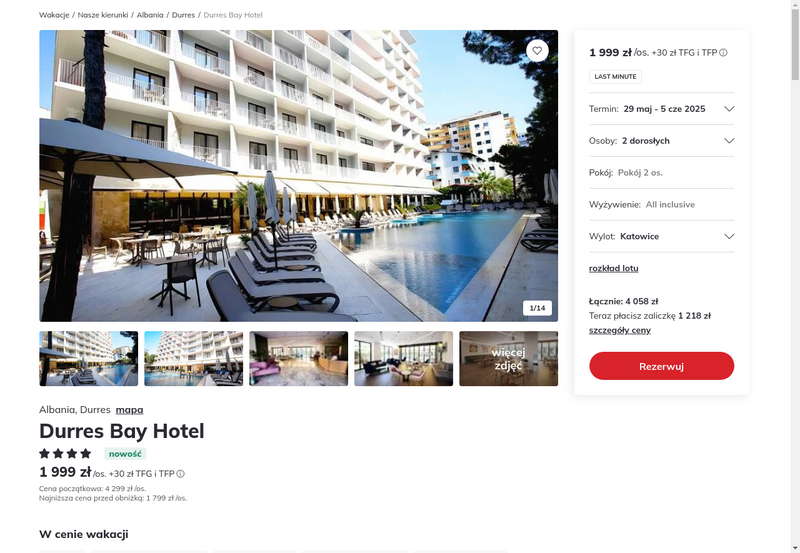This screenshot has height=553, width=800.
Task: Open the mapa link next to Durres
Action: pos(129,410)
